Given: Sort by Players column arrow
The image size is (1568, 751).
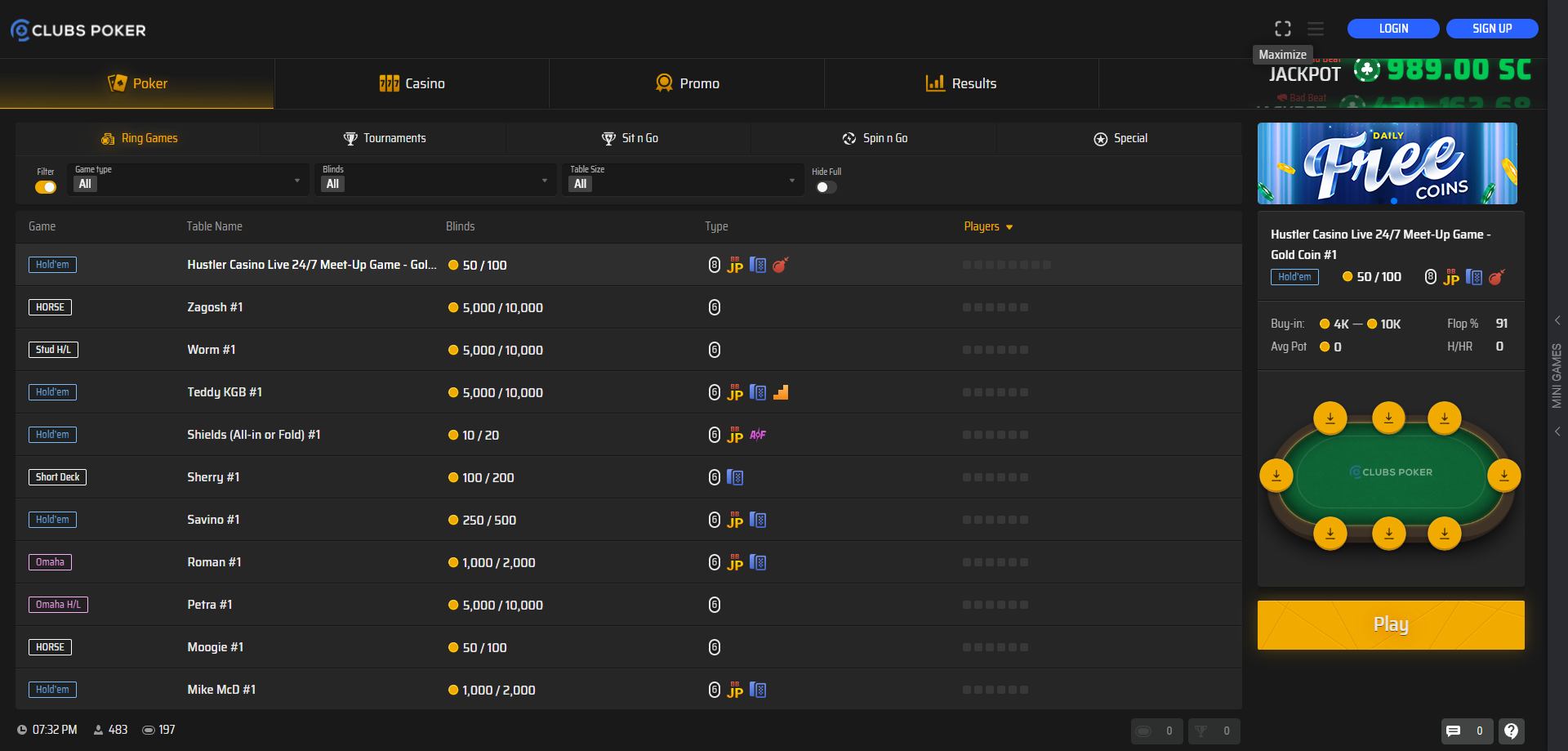Looking at the screenshot, I should pyautogui.click(x=1009, y=227).
